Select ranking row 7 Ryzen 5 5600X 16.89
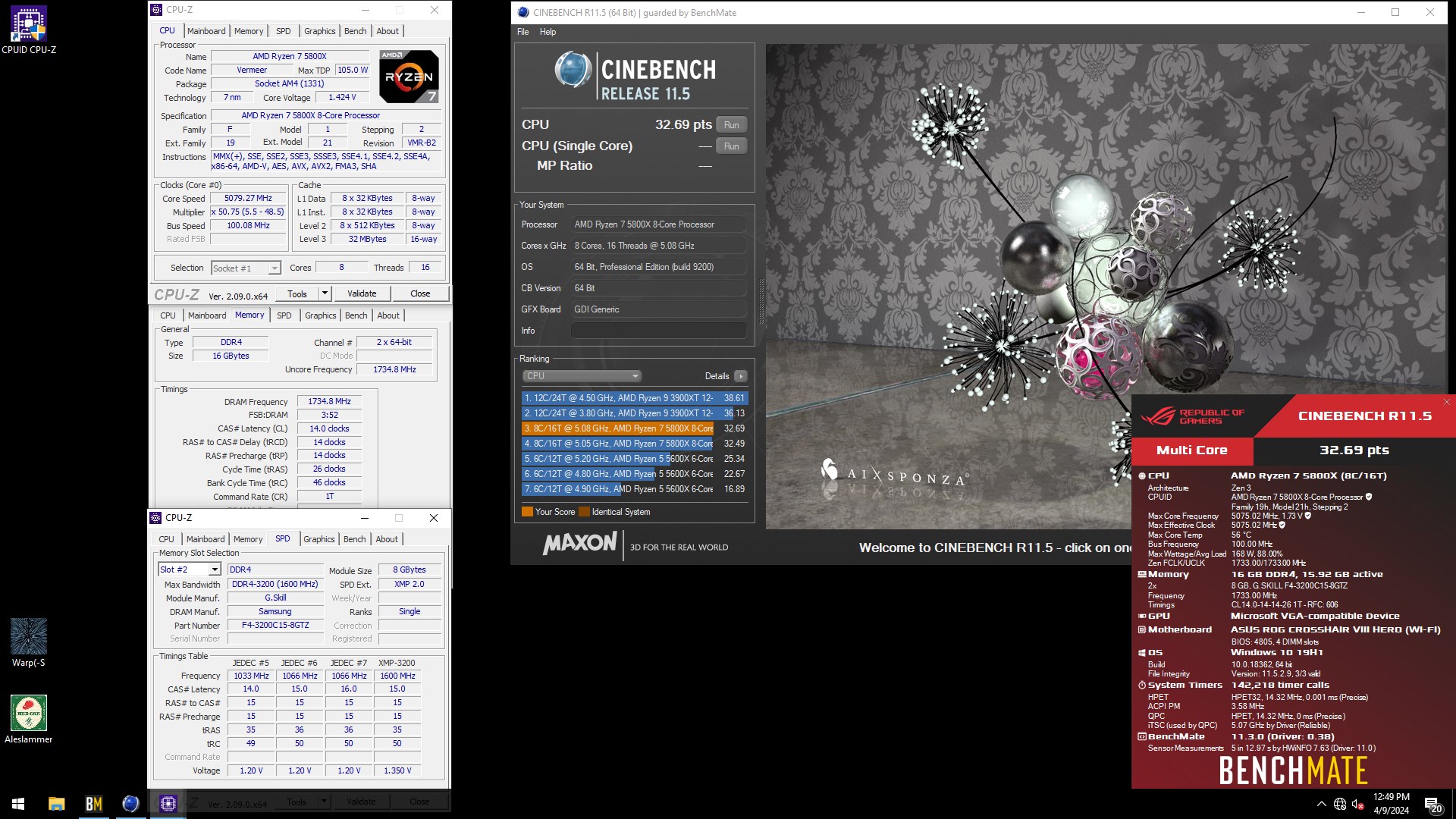Image resolution: width=1456 pixels, height=819 pixels. coord(635,489)
